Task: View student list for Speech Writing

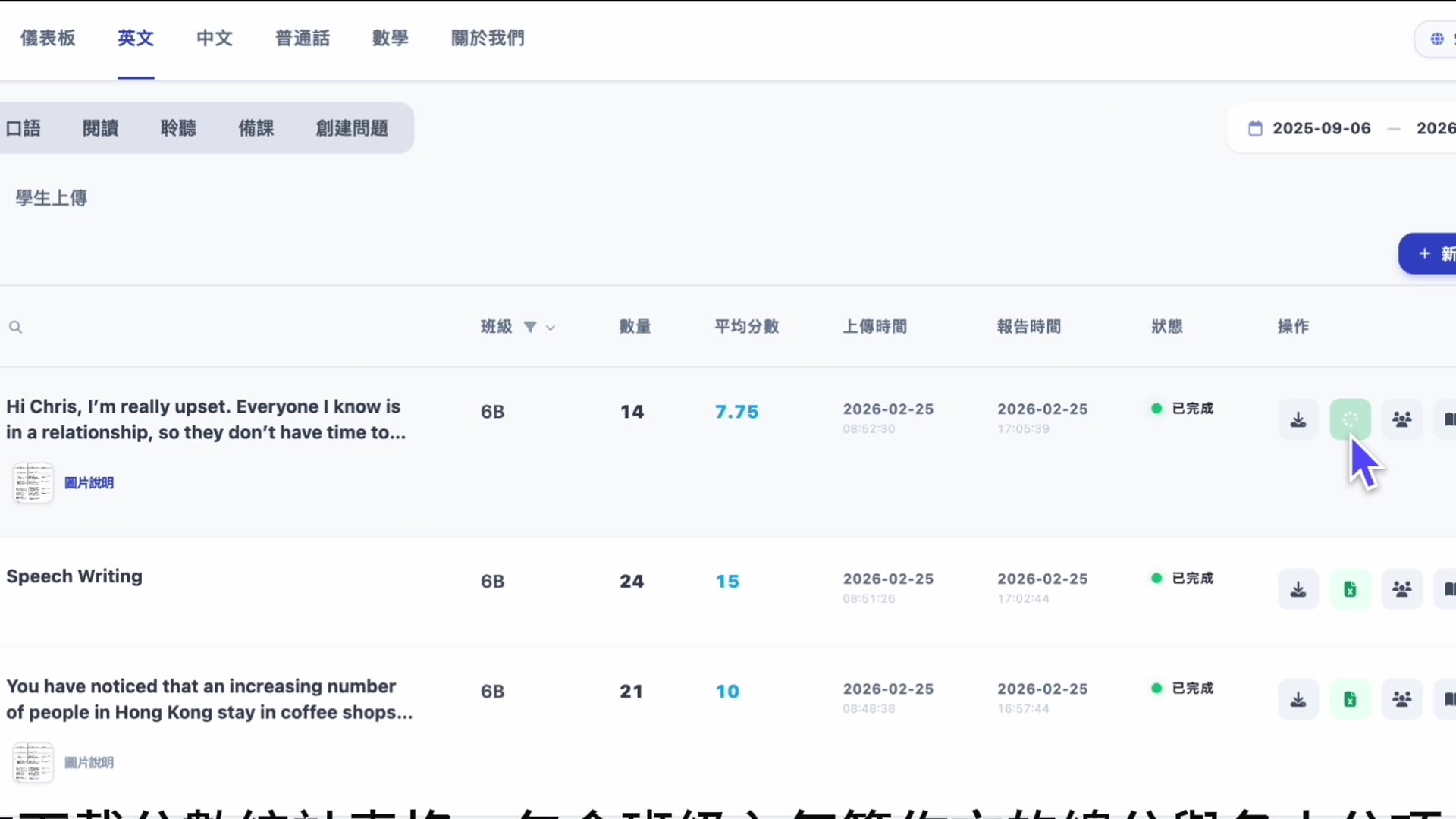Action: [1401, 588]
